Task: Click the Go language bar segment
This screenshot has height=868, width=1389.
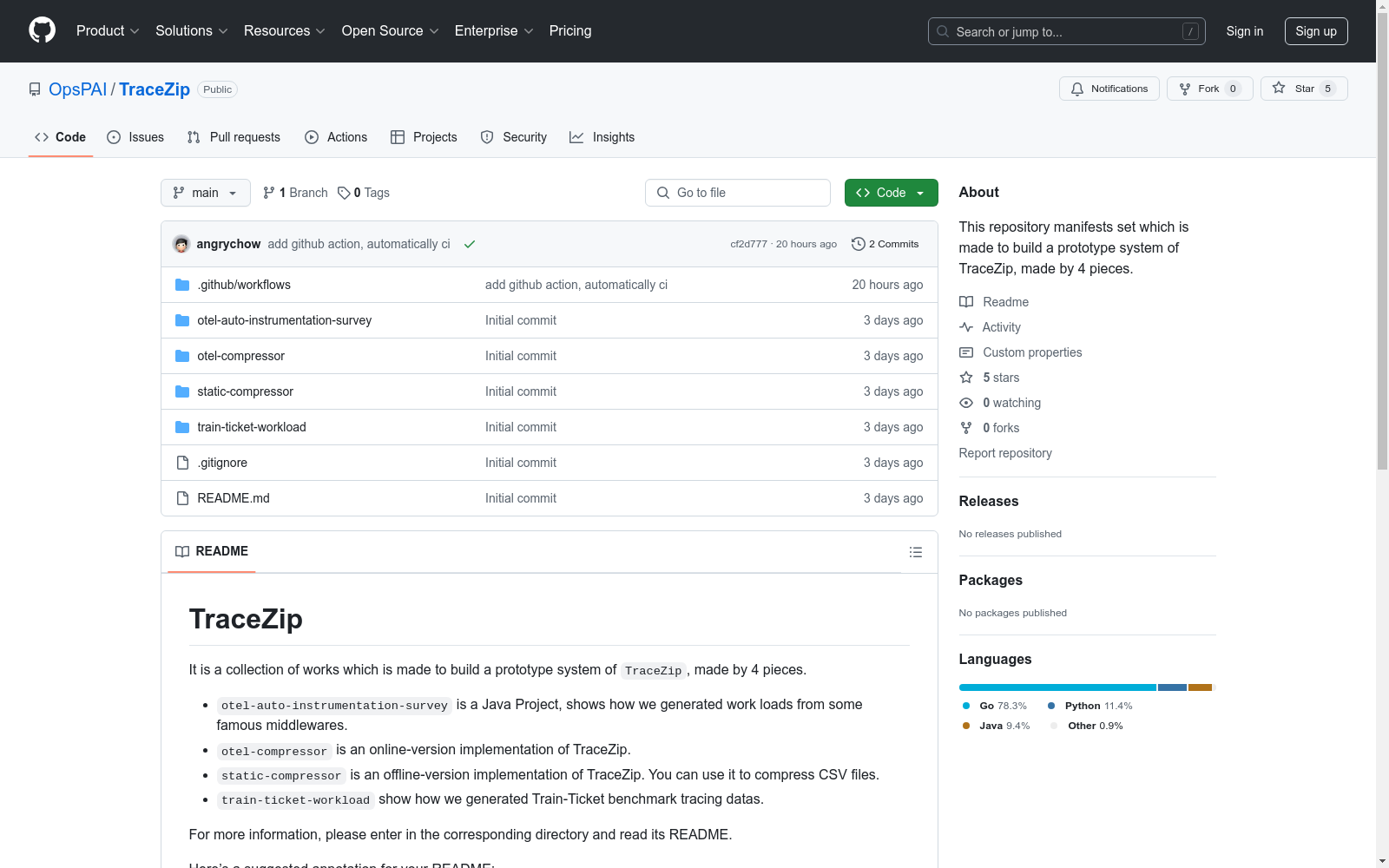Action: click(x=1057, y=687)
